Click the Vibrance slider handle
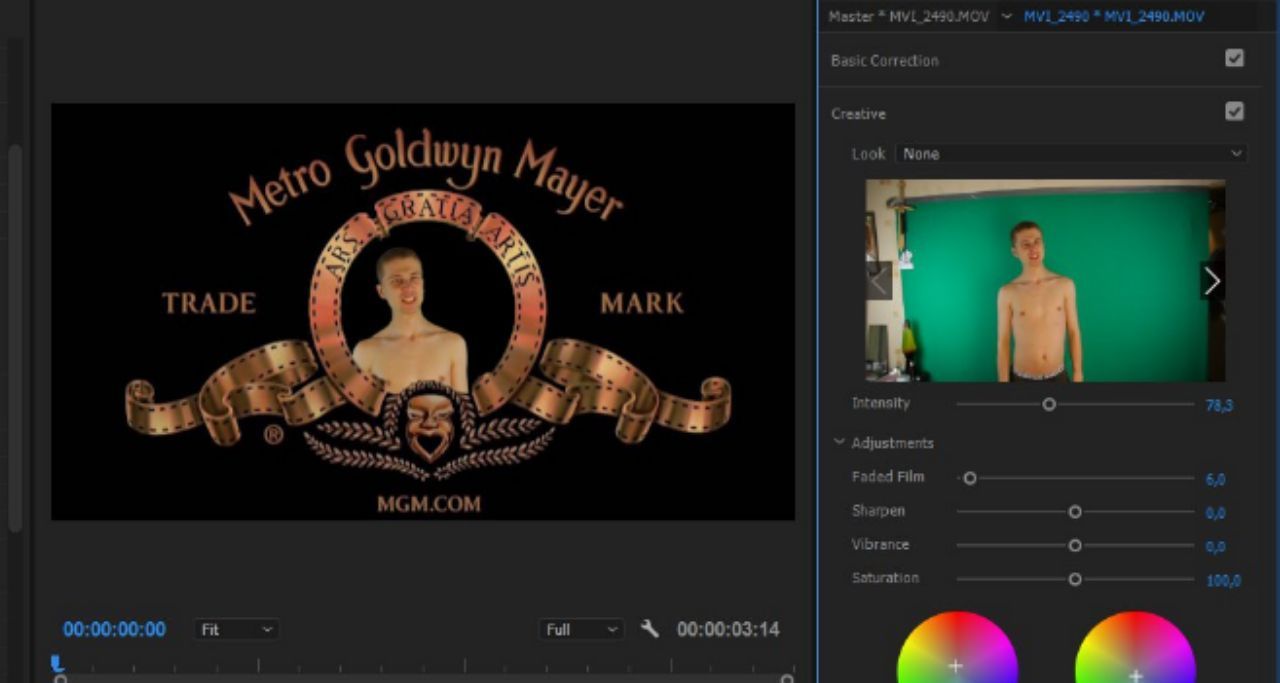The height and width of the screenshot is (683, 1280). coord(1075,546)
